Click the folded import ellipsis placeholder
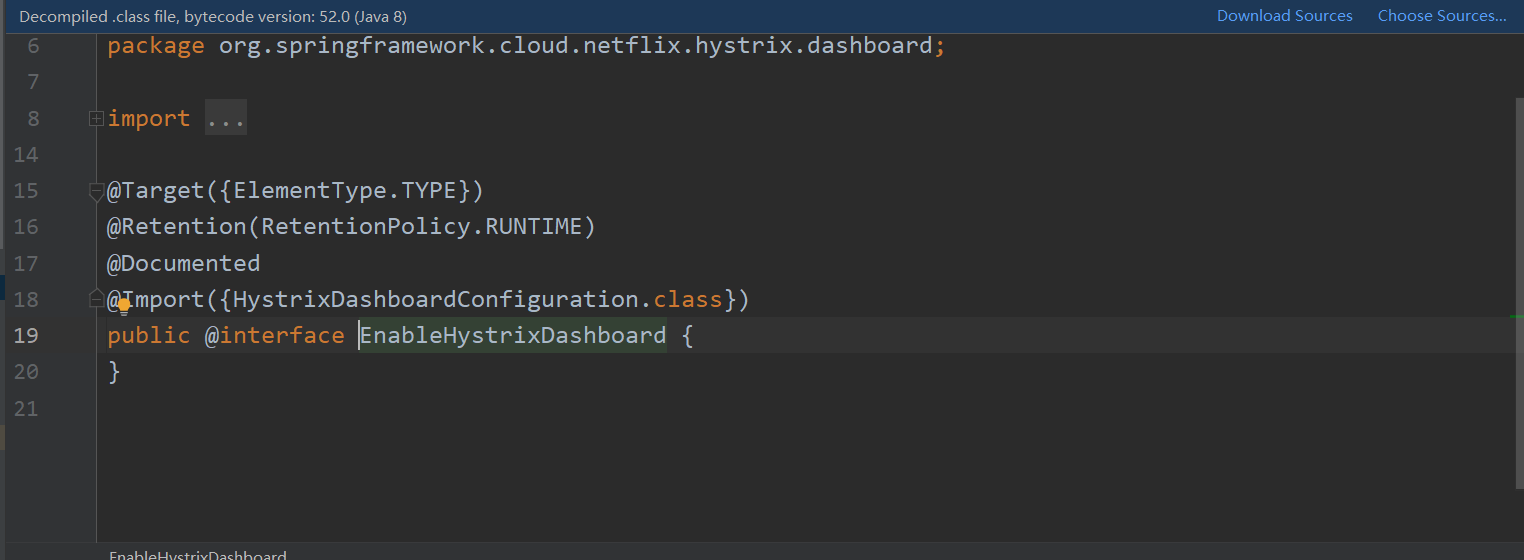The width and height of the screenshot is (1524, 560). click(226, 118)
